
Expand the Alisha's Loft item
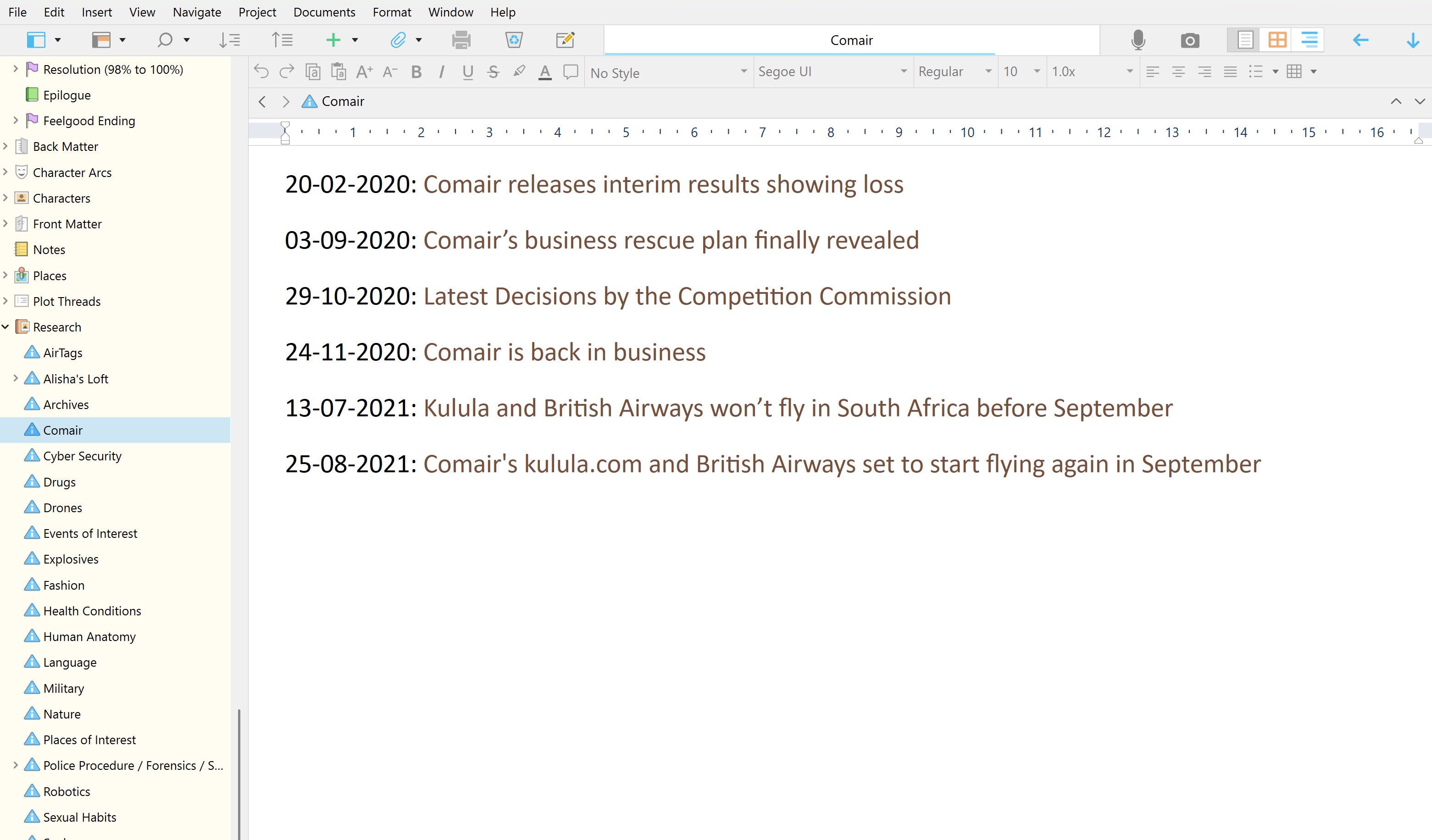click(x=15, y=378)
